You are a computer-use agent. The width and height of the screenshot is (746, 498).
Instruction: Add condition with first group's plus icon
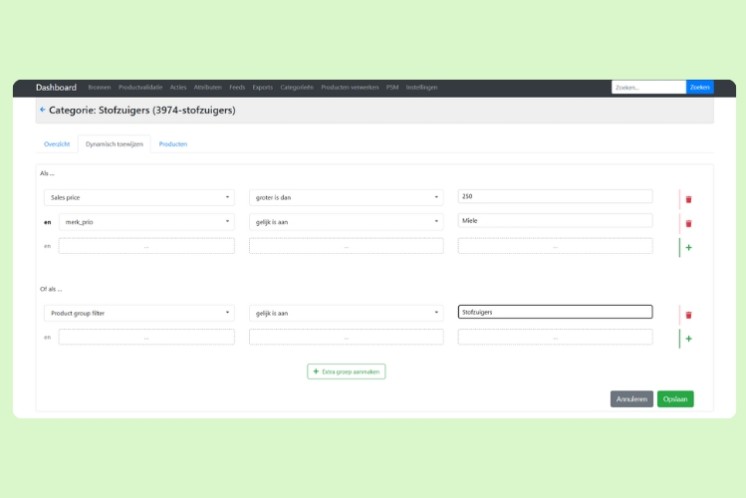pyautogui.click(x=688, y=246)
